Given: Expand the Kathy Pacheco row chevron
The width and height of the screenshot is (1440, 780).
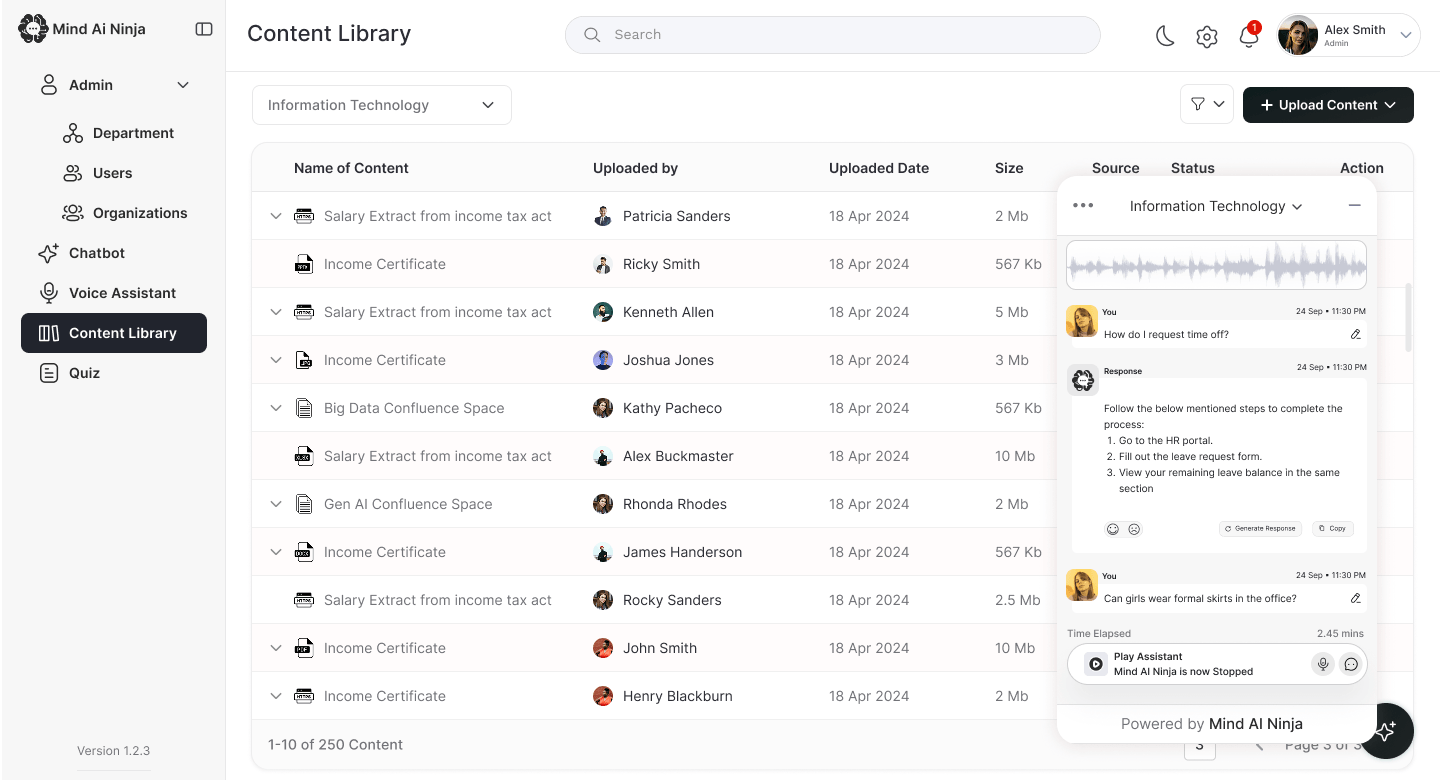Looking at the screenshot, I should coord(276,408).
